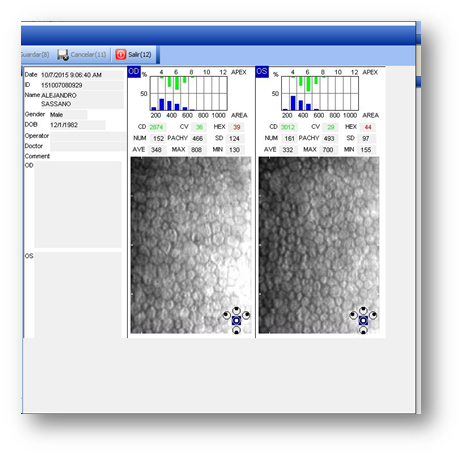Select the left fixation target on the OD image
The image size is (463, 456).
tap(227, 315)
